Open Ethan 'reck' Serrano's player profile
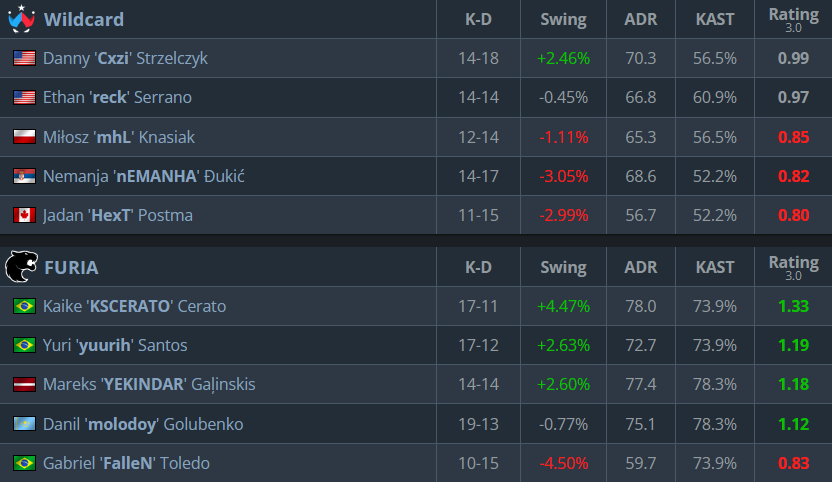The image size is (832, 482). (117, 98)
